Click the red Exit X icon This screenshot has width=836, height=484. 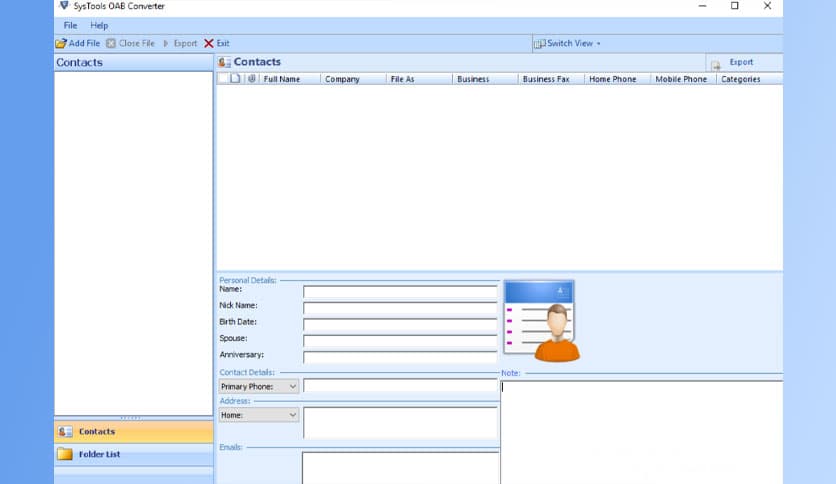pyautogui.click(x=209, y=44)
